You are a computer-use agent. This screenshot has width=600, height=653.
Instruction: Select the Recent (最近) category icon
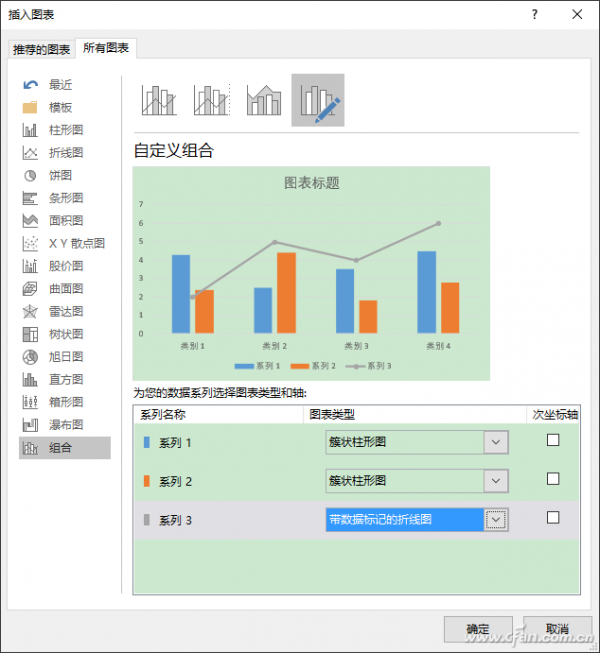pos(30,85)
